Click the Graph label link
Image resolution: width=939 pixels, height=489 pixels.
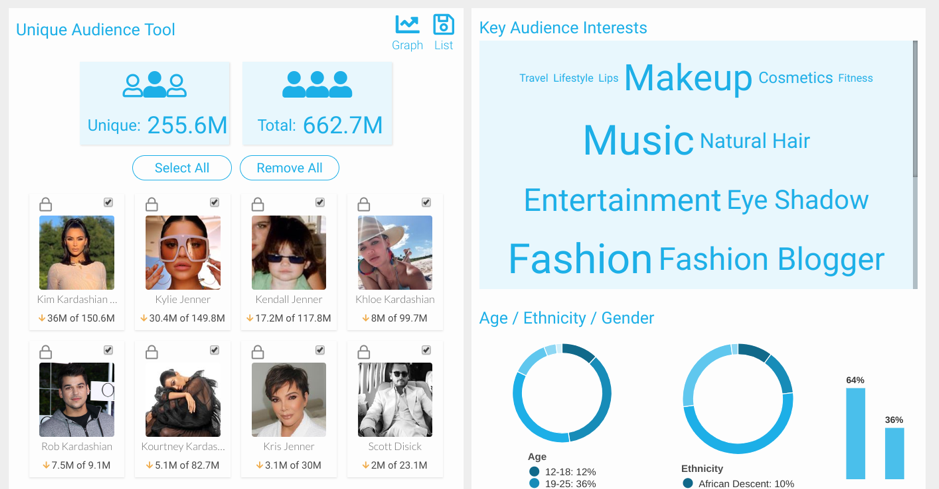(407, 45)
